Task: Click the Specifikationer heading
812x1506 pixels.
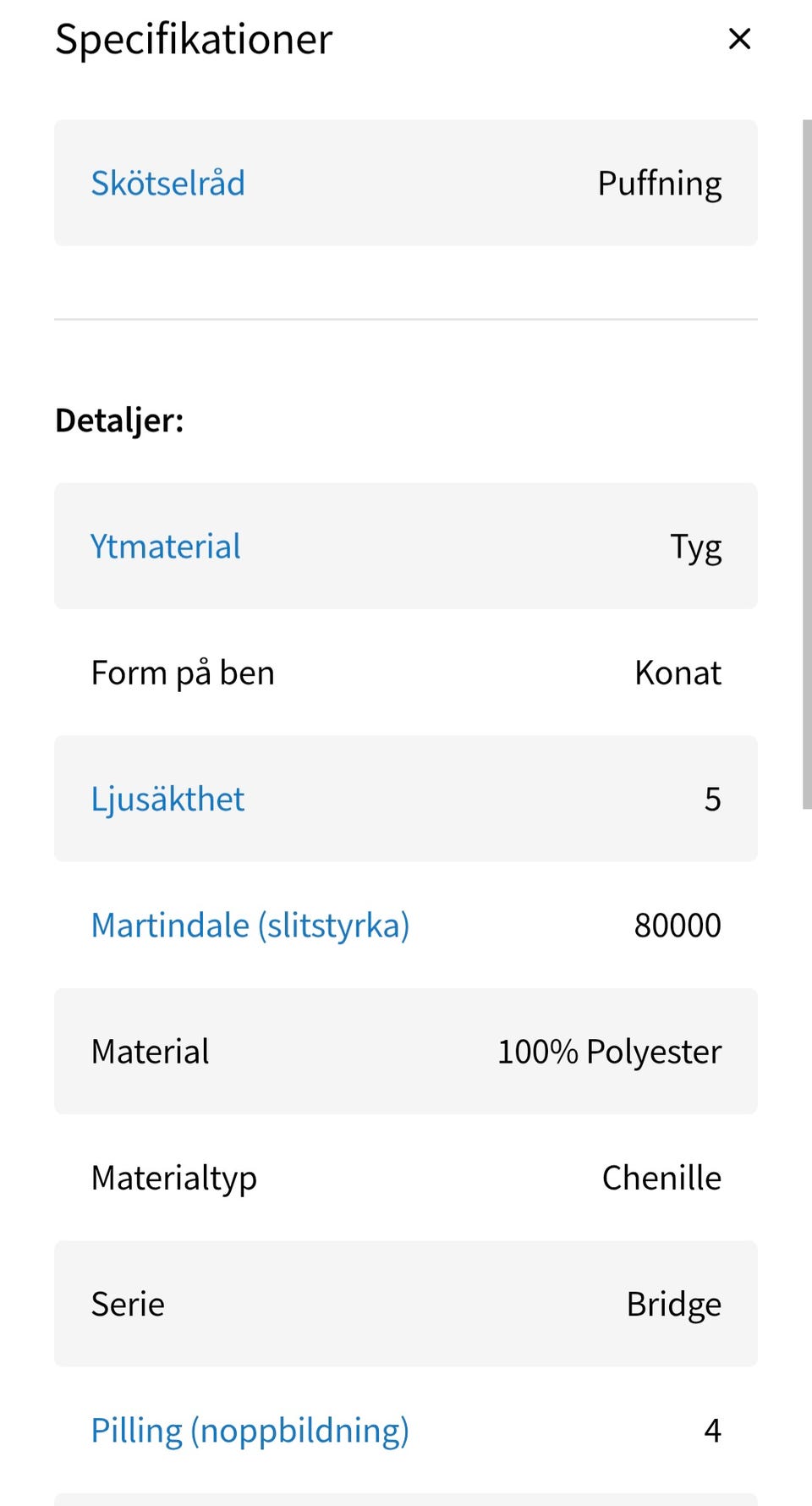Action: click(194, 39)
